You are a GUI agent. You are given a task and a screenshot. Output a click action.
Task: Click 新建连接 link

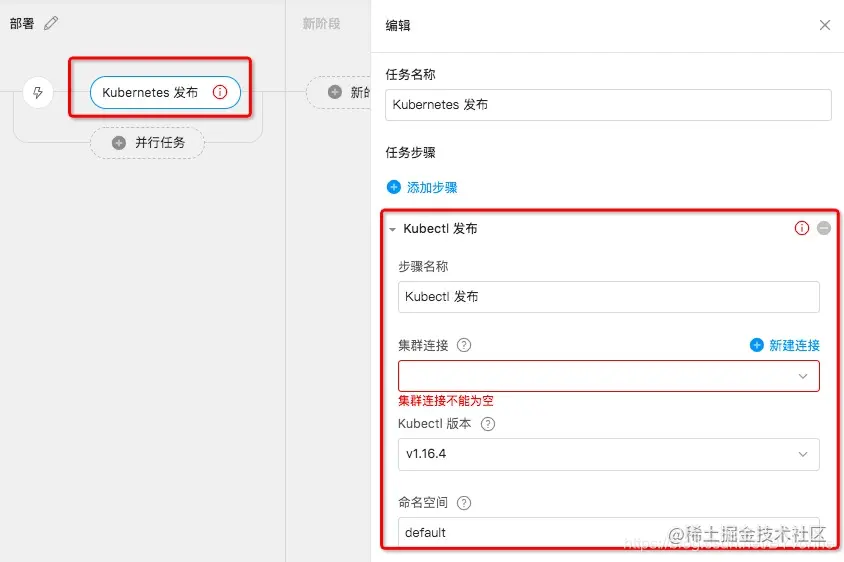[794, 345]
